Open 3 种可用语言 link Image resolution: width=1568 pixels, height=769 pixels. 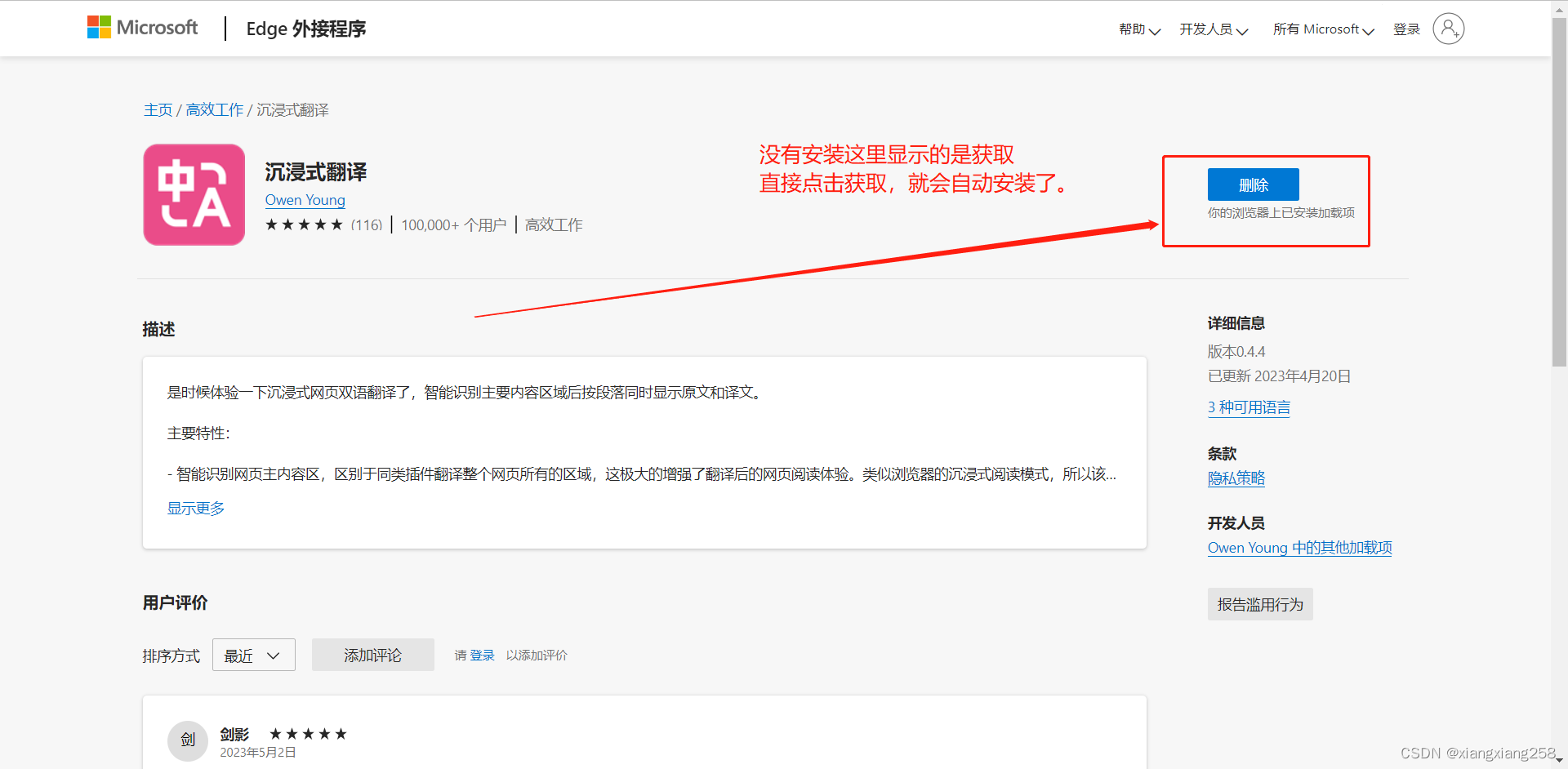coord(1249,407)
